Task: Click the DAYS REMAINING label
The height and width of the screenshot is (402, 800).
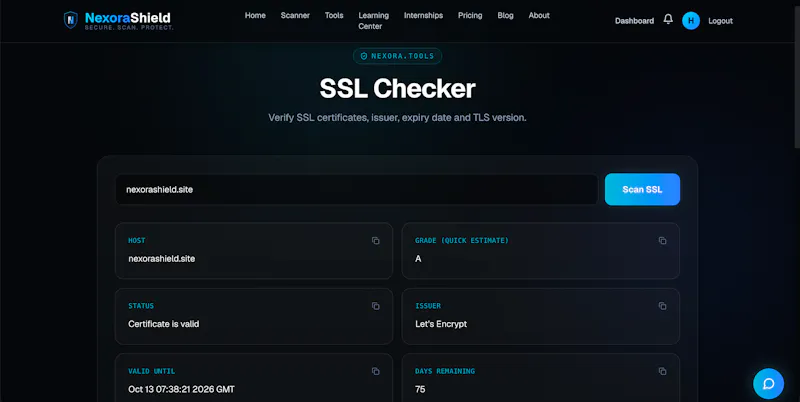Action: (x=445, y=371)
